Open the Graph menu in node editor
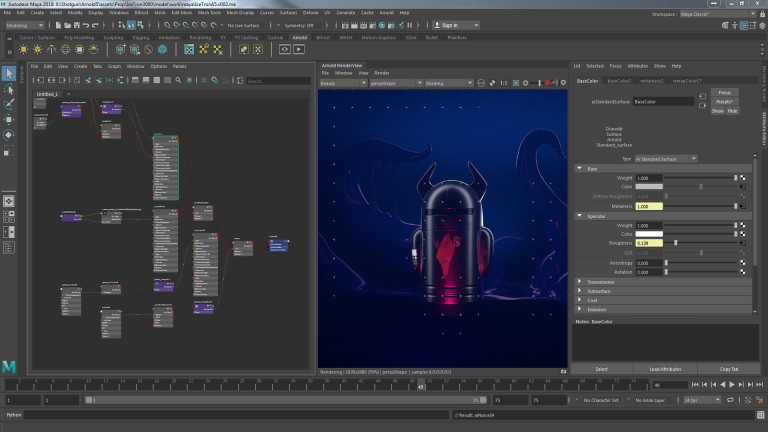 tap(114, 66)
